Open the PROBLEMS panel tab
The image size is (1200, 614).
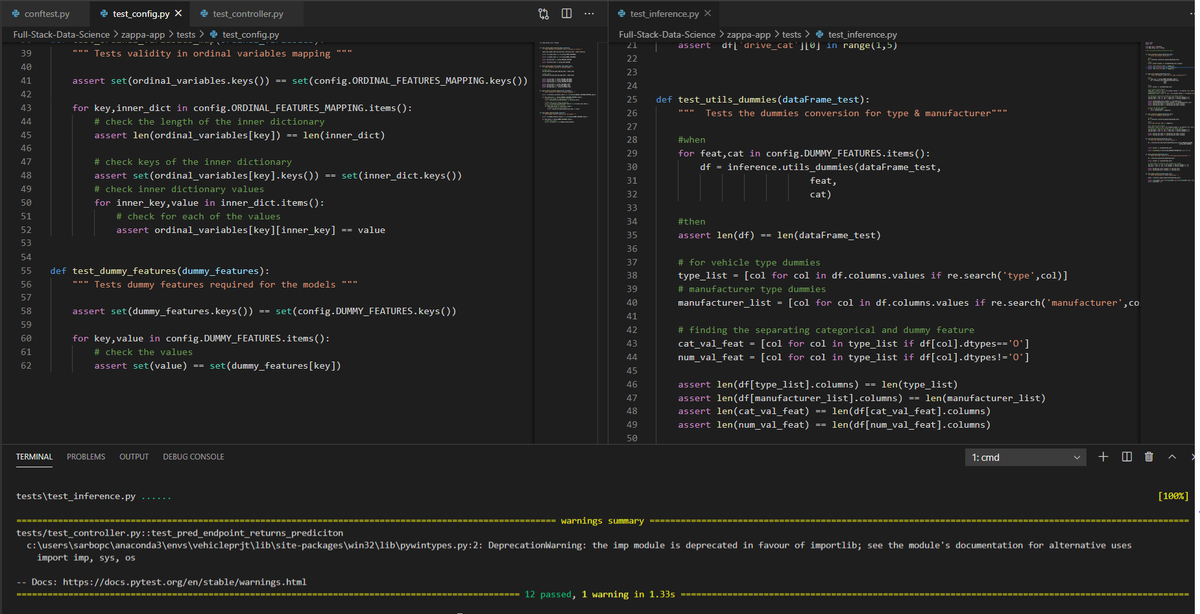tap(86, 457)
